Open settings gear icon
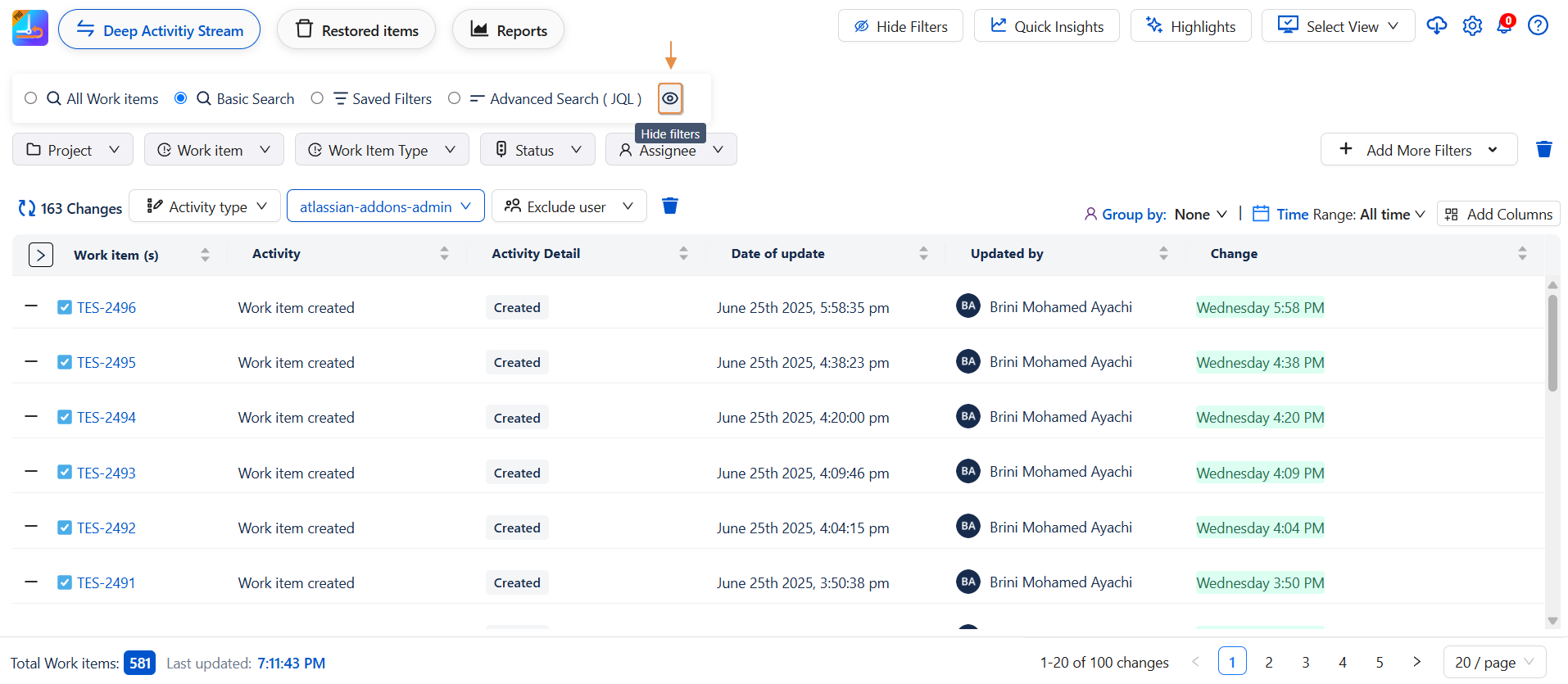 pos(1472,26)
